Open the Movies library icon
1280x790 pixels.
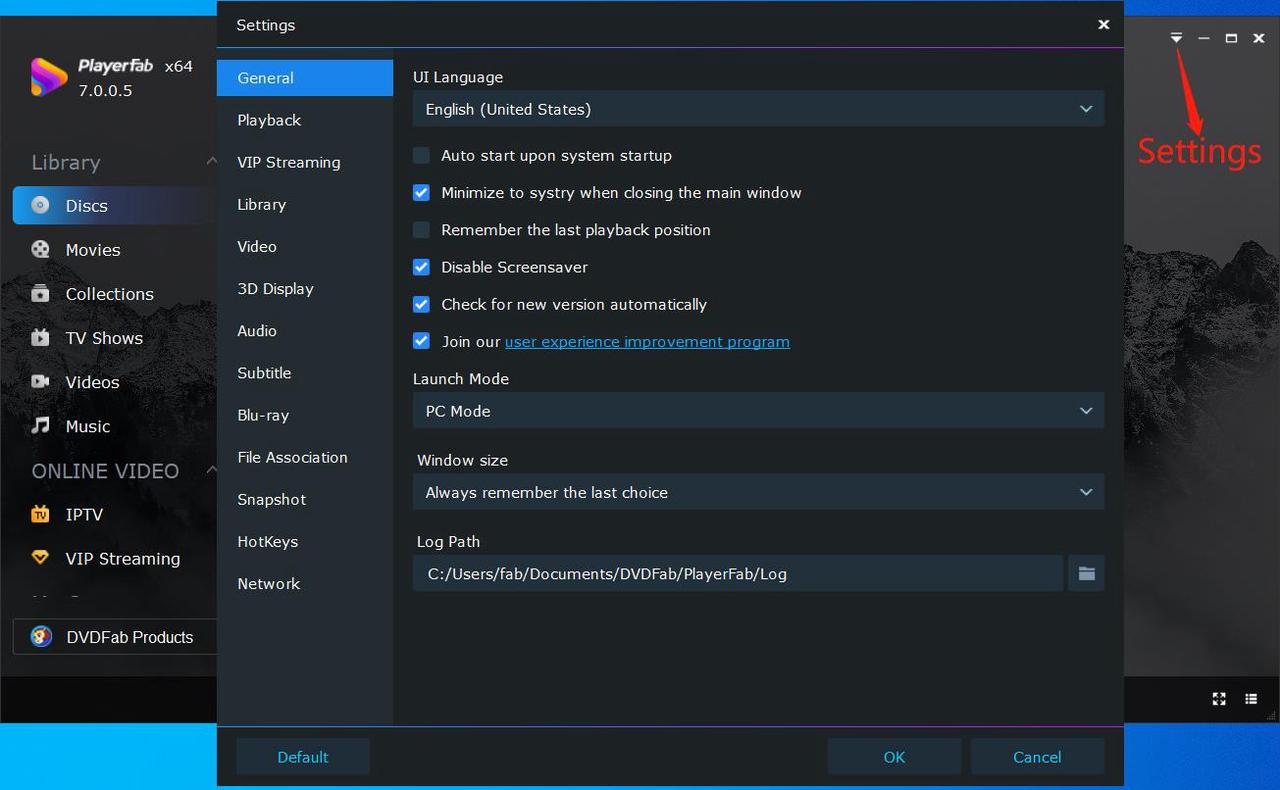40,250
